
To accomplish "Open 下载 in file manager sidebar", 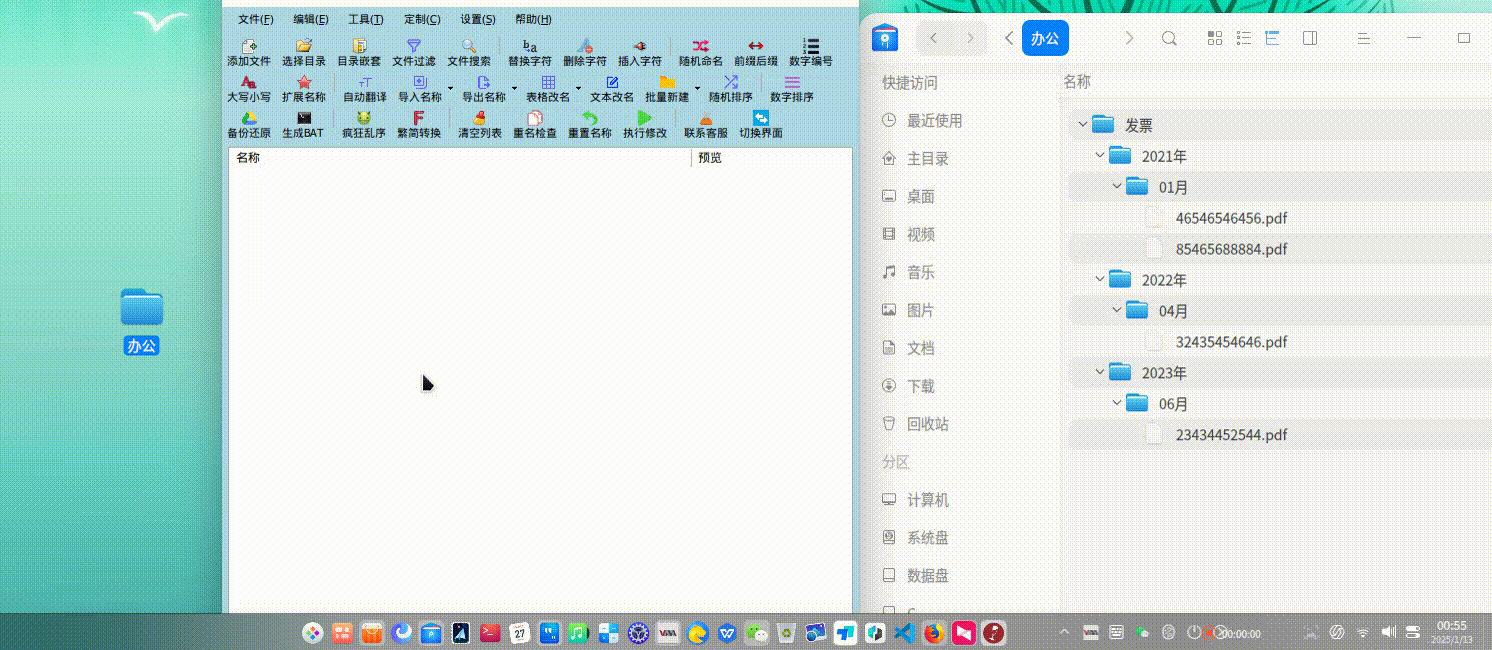I will pos(909,386).
